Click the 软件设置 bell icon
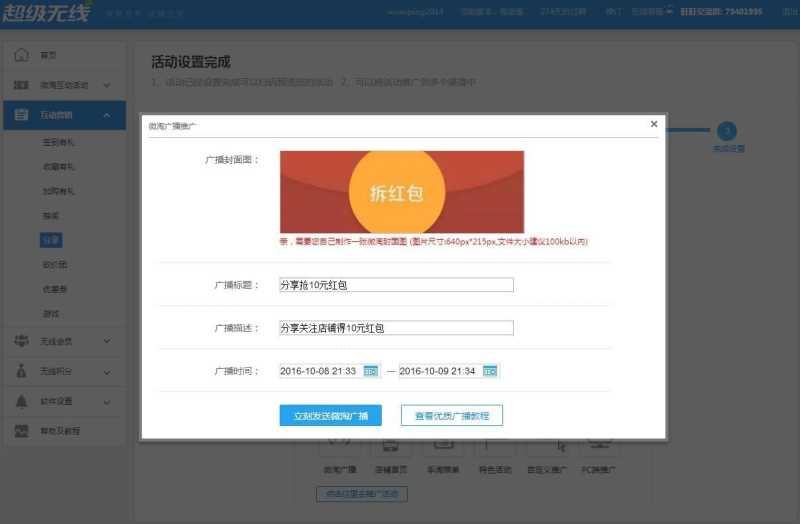The width and height of the screenshot is (800, 524). click(21, 401)
